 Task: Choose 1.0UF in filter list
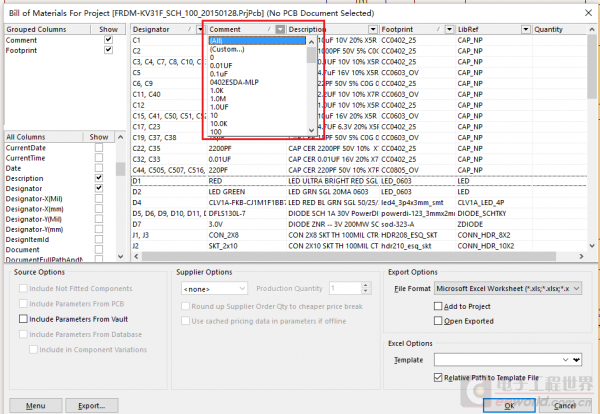[219, 107]
